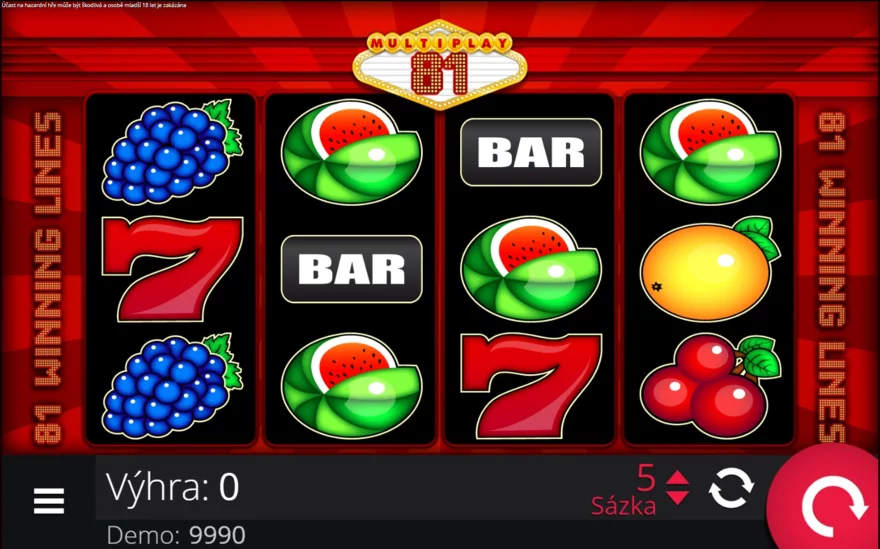880x549 pixels.
Task: Click the cherries symbol on fourth reel
Action: click(710, 385)
